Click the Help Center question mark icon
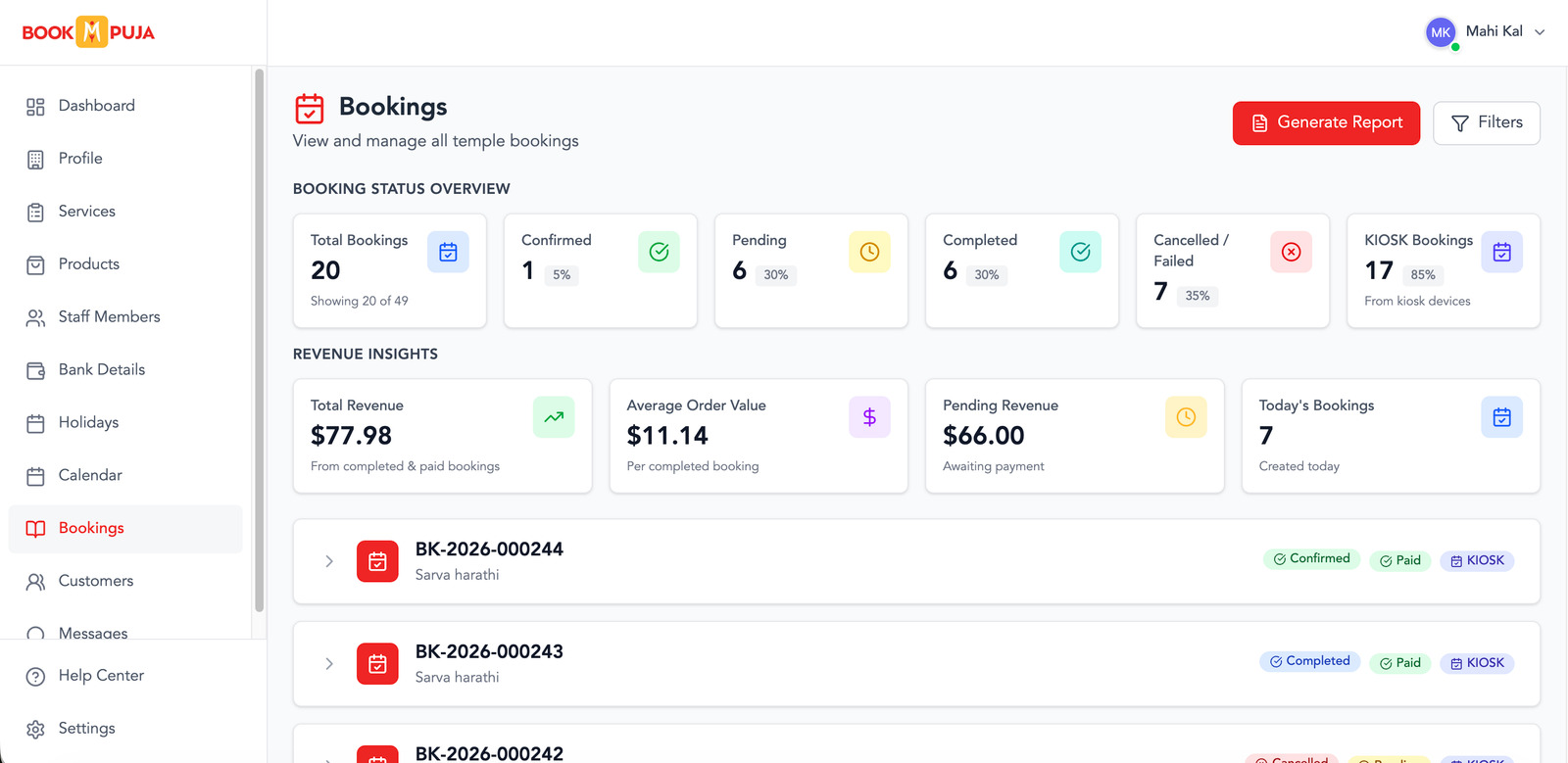Viewport: 1568px width, 763px height. [x=35, y=676]
